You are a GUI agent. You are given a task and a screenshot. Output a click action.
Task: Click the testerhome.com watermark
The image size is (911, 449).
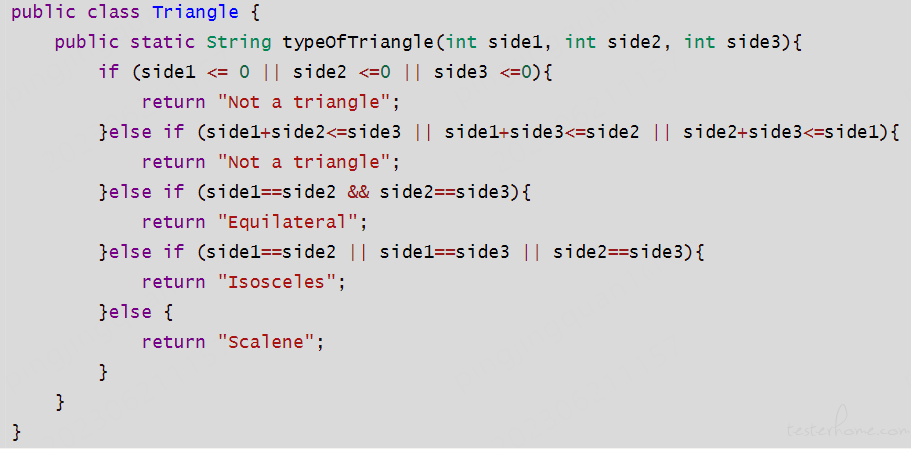(x=846, y=428)
